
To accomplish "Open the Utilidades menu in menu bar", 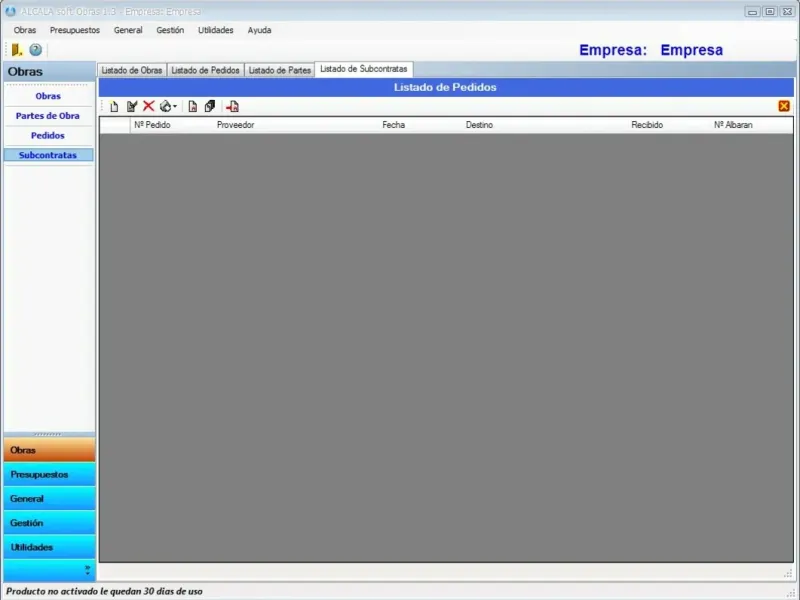I will 216,30.
